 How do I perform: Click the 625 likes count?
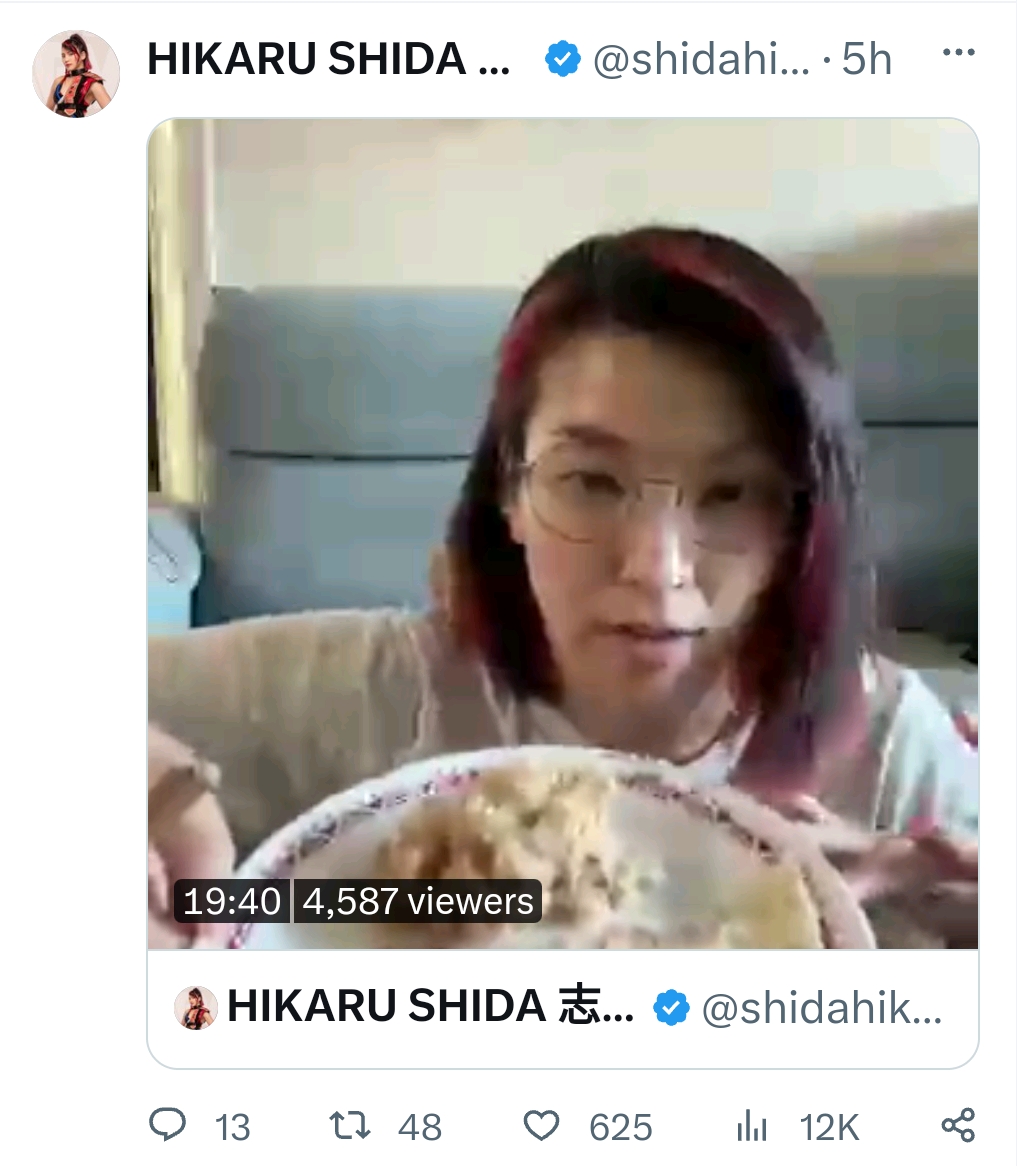click(621, 1127)
